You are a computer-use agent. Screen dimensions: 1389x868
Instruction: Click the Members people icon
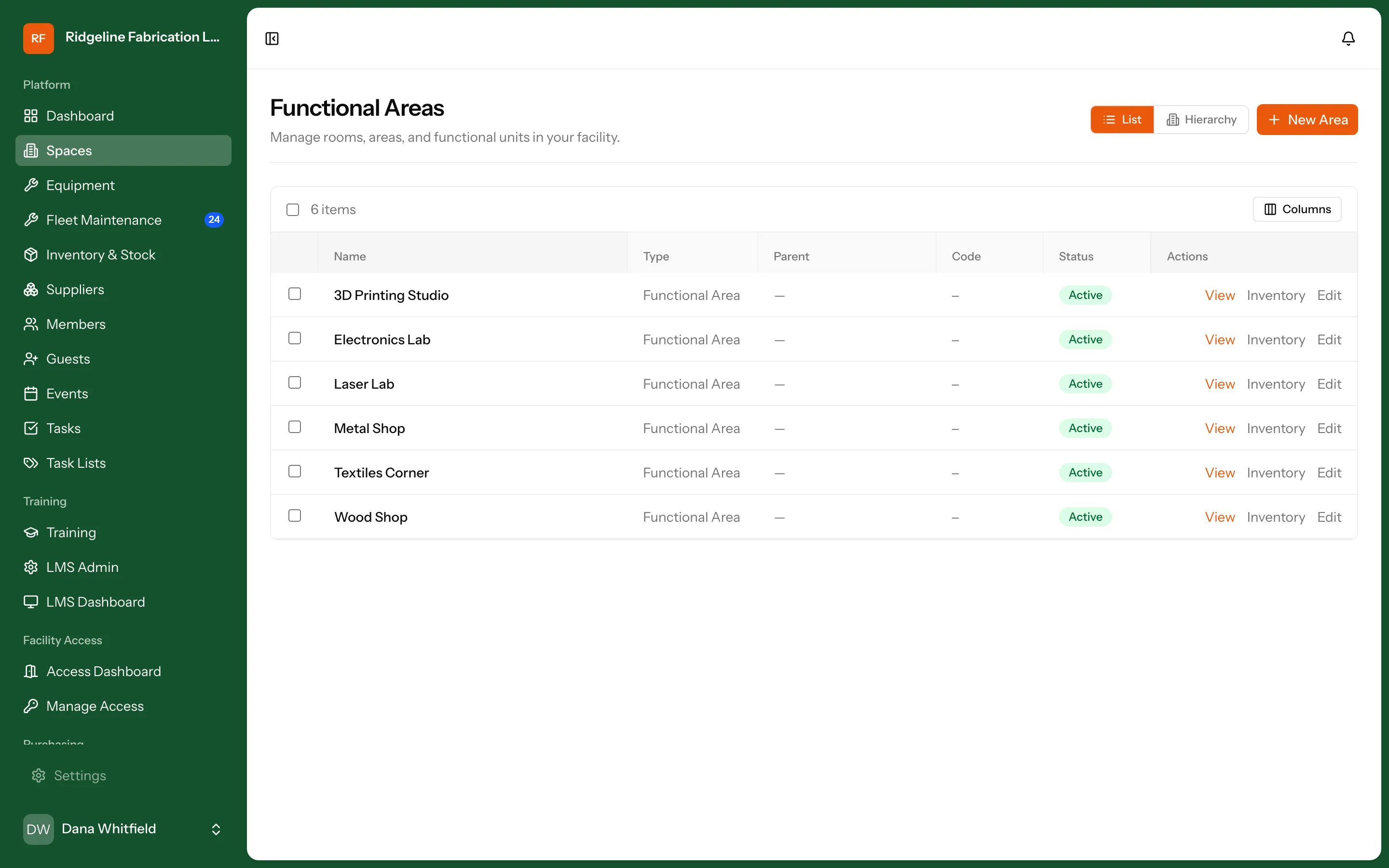[x=31, y=325]
